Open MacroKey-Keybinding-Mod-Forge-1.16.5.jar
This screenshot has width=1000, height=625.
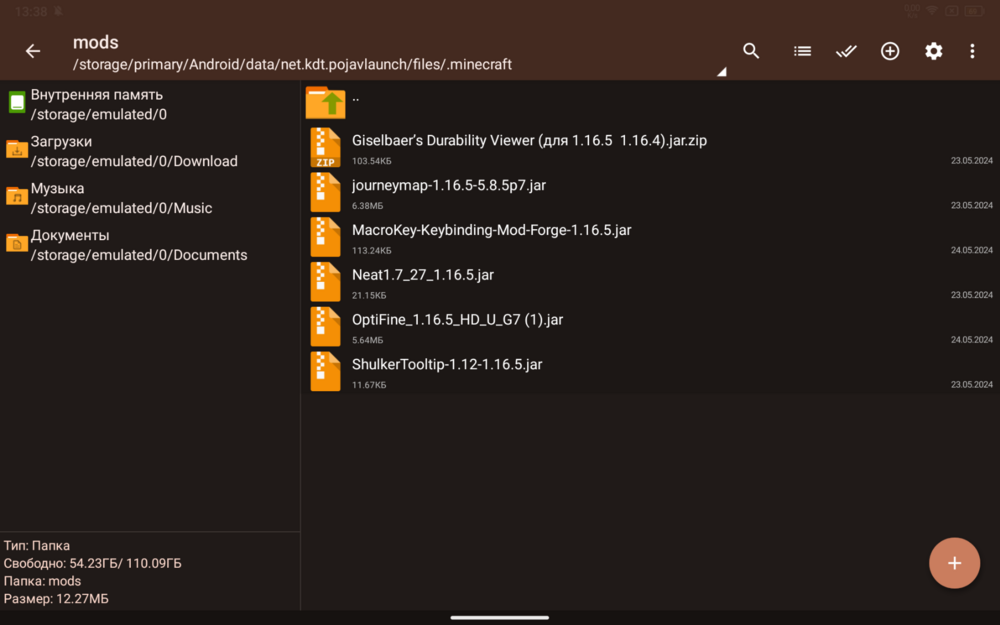tap(651, 237)
